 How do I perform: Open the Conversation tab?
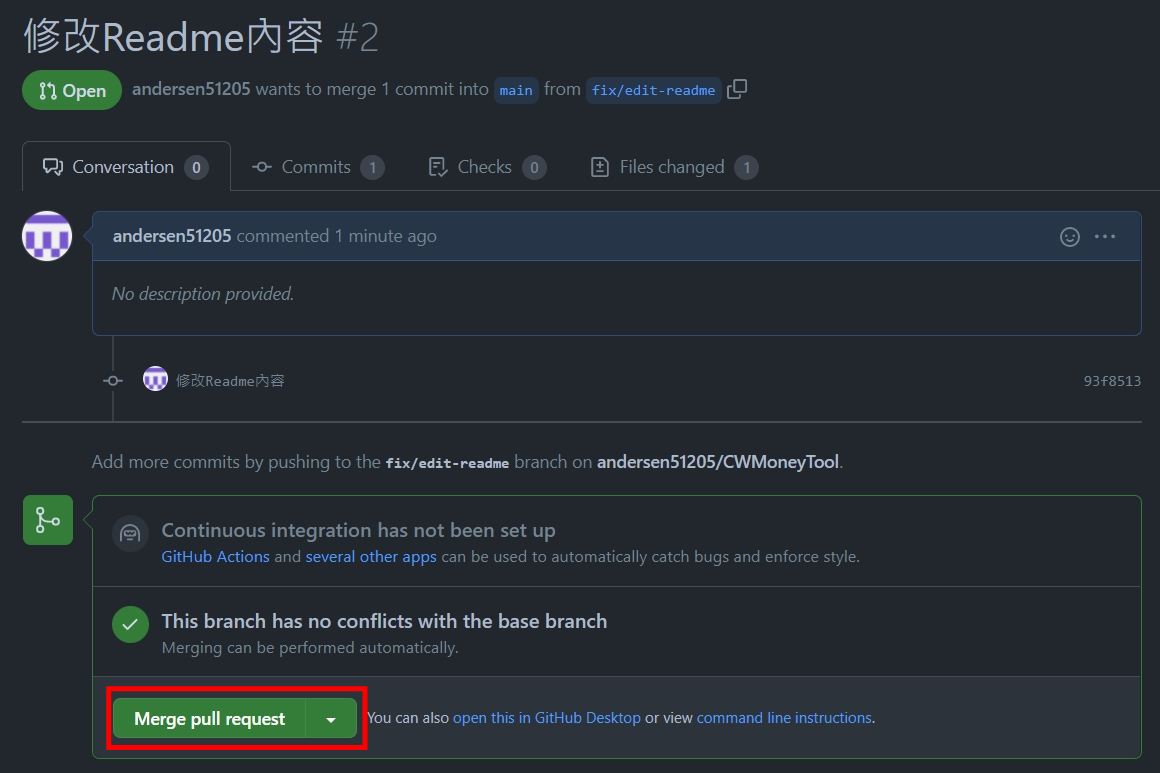point(126,167)
